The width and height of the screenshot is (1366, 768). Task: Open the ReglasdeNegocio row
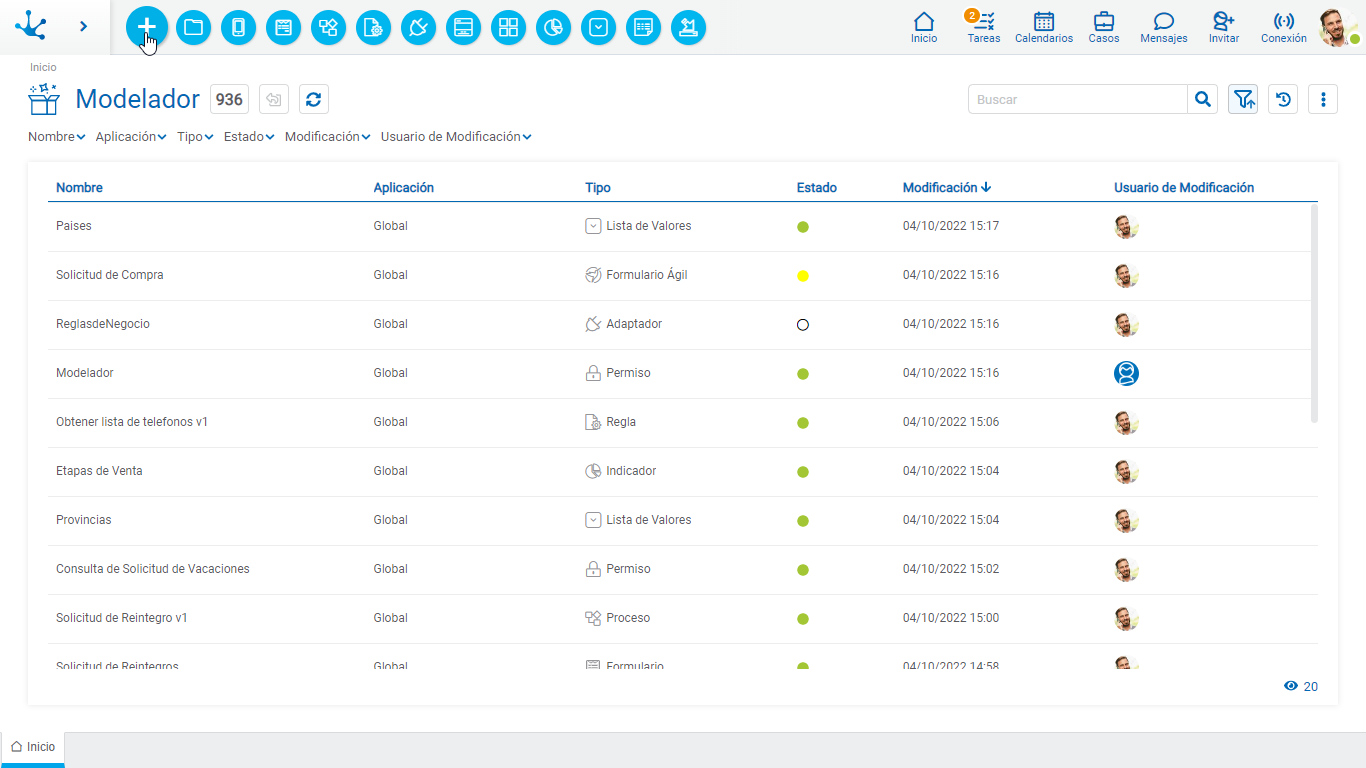(683, 325)
